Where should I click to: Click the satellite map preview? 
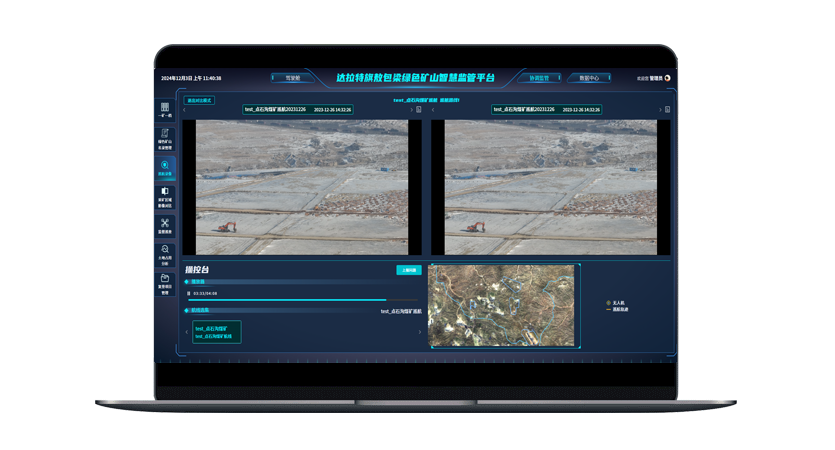501,306
